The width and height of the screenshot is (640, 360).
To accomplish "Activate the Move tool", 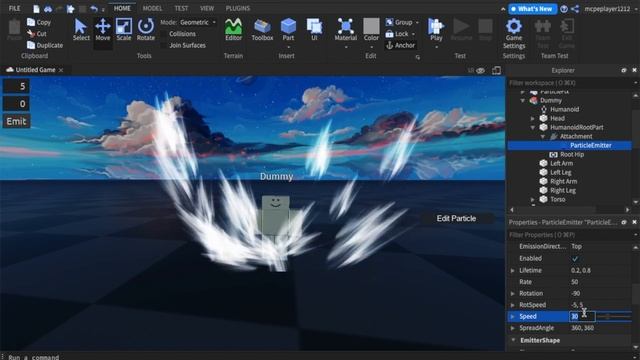I will (x=102, y=29).
